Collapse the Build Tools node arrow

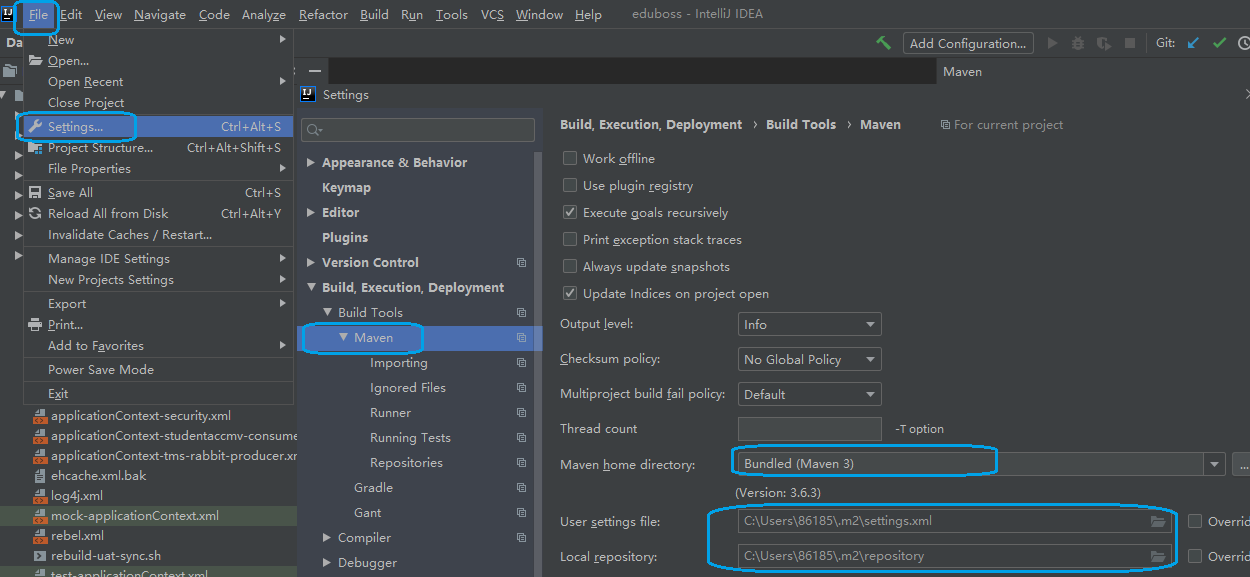pos(327,313)
